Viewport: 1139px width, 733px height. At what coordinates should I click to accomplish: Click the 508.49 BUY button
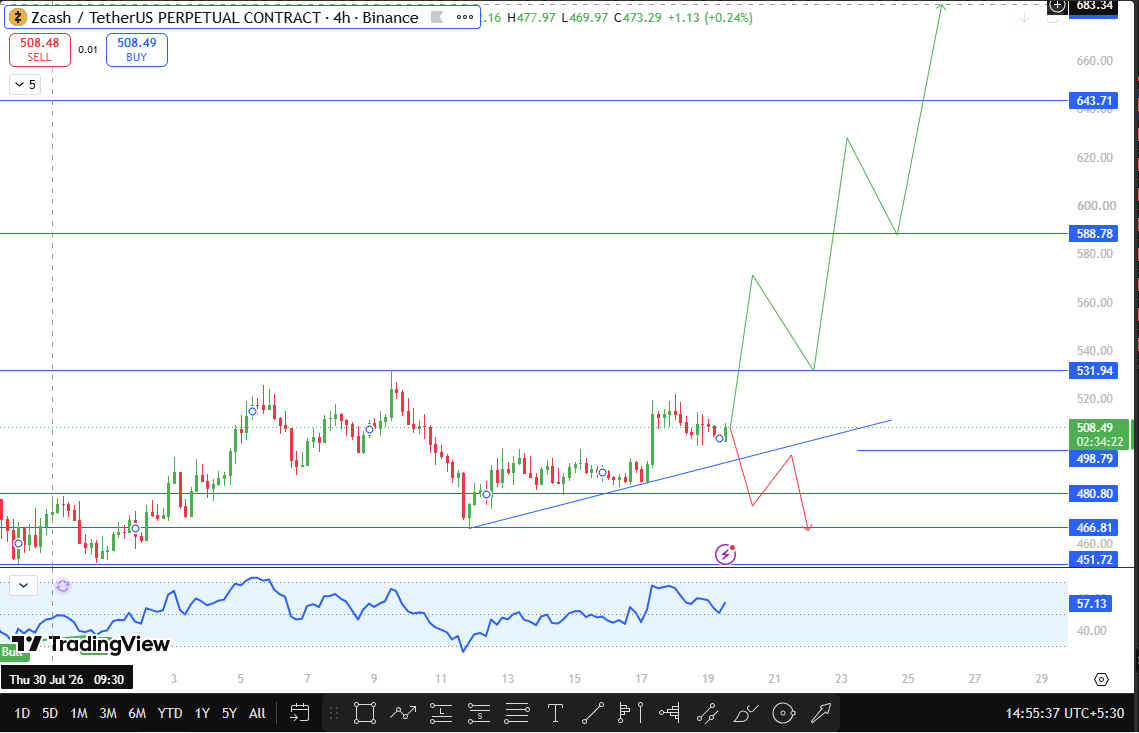pos(137,49)
